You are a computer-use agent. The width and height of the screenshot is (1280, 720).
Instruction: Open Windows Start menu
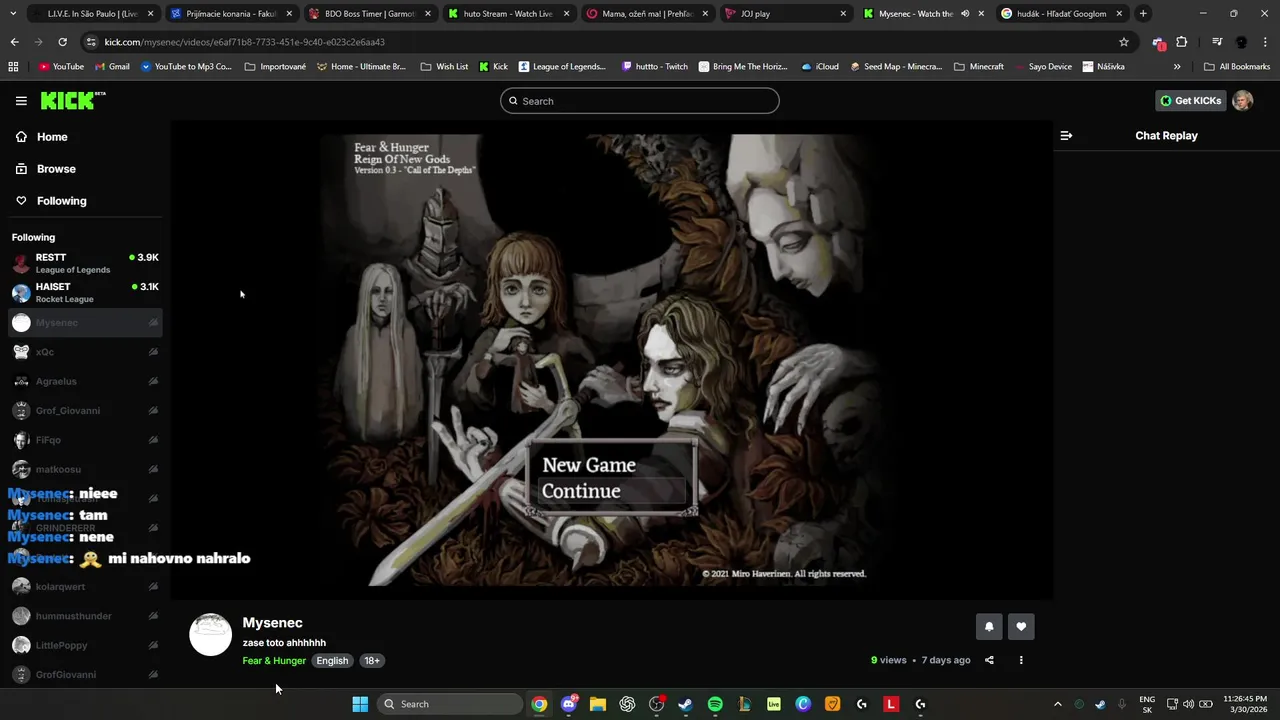tap(360, 704)
